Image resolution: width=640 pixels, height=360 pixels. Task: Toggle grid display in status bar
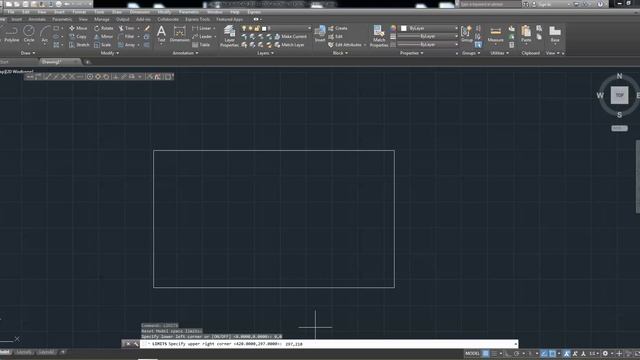point(486,353)
